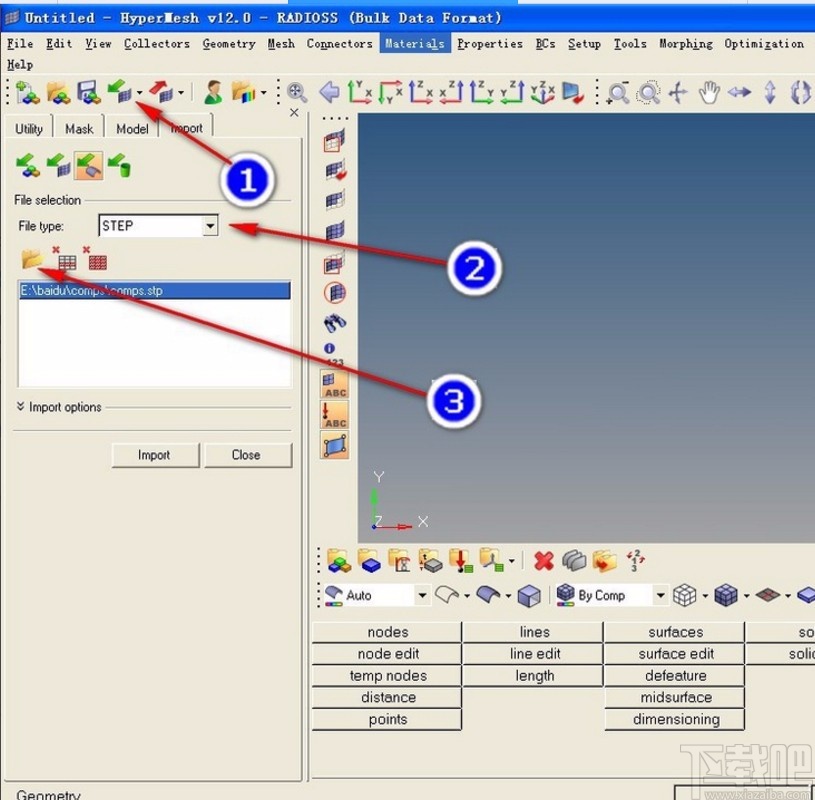Open the shaded elements cube dropdown arrow

tap(746, 596)
